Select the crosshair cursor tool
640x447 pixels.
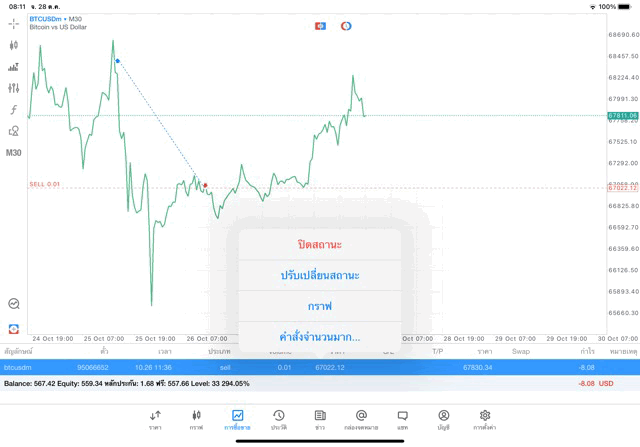click(14, 23)
